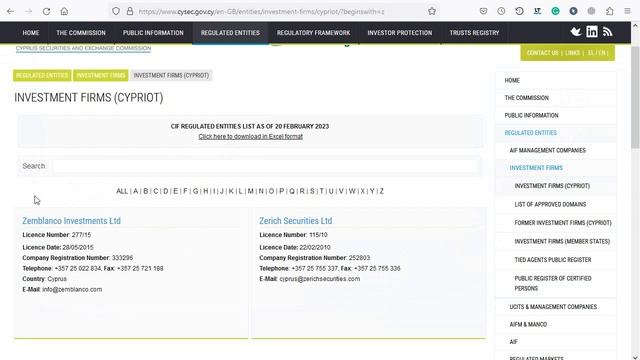This screenshot has width=640, height=360.
Task: Open AIFM & MANCO sidebar item
Action: point(528,324)
